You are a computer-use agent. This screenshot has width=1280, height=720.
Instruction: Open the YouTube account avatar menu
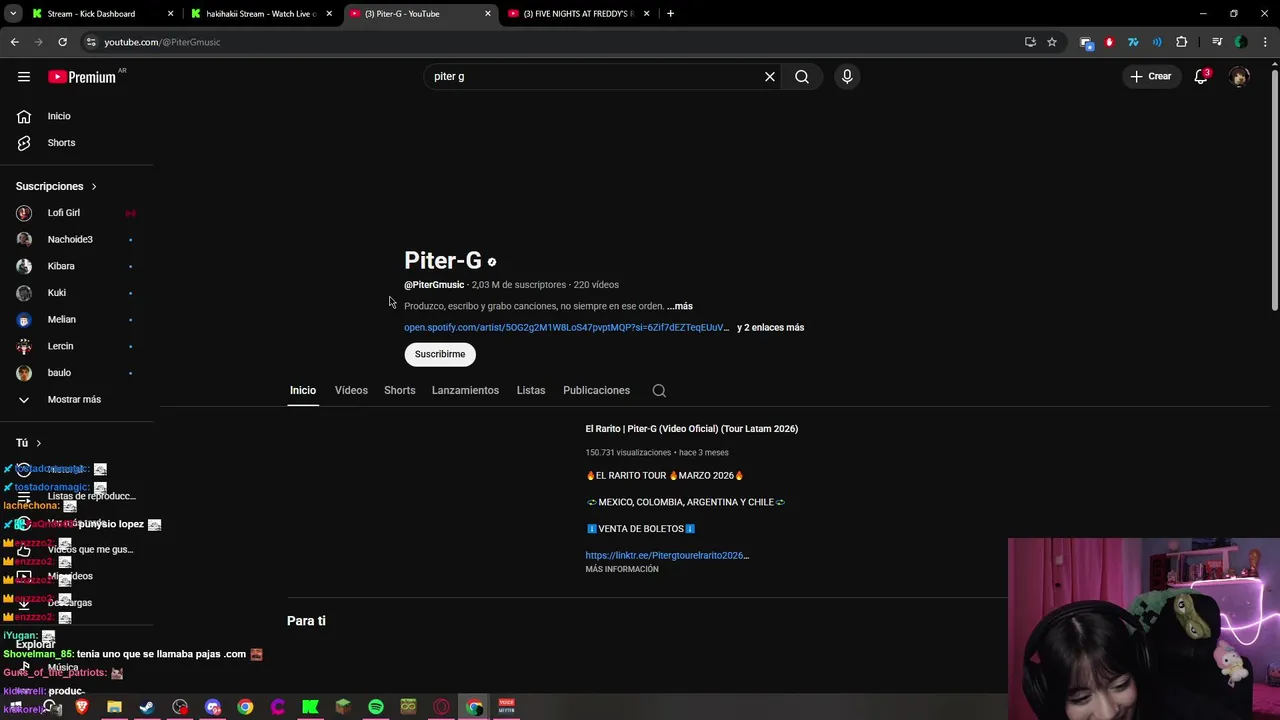[x=1239, y=77]
